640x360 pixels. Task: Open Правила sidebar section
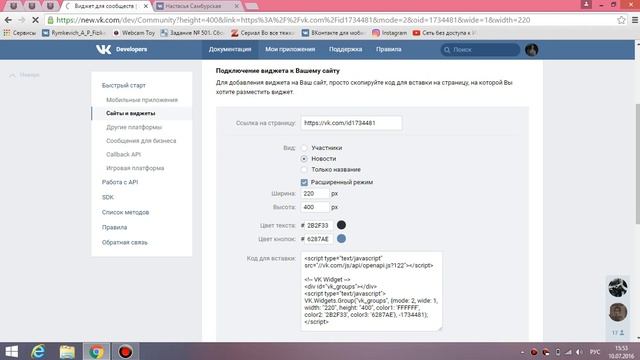coord(114,227)
